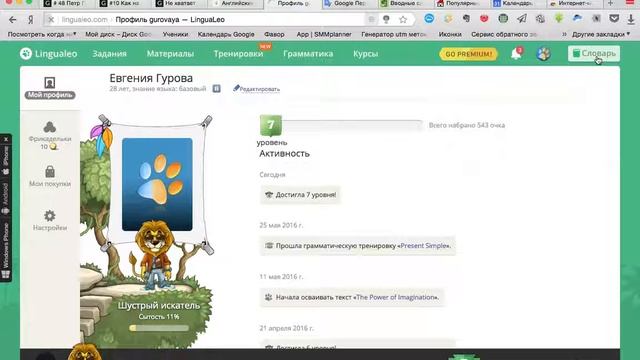Image resolution: width=640 pixels, height=360 pixels.
Task: Click the Lingualeo logo
Action: 49,53
